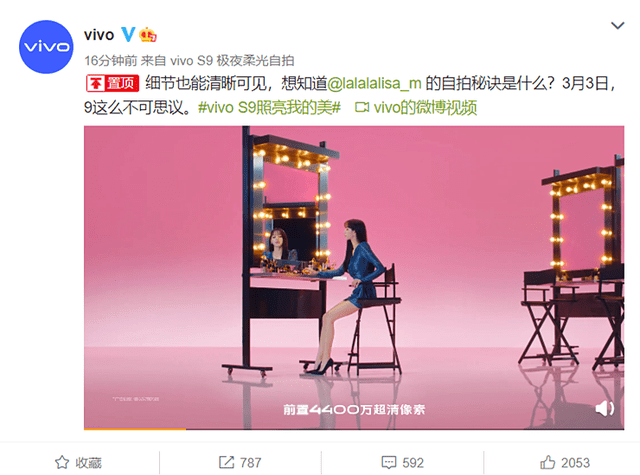The image size is (640, 475).
Task: Click the repost share icon
Action: point(227,462)
